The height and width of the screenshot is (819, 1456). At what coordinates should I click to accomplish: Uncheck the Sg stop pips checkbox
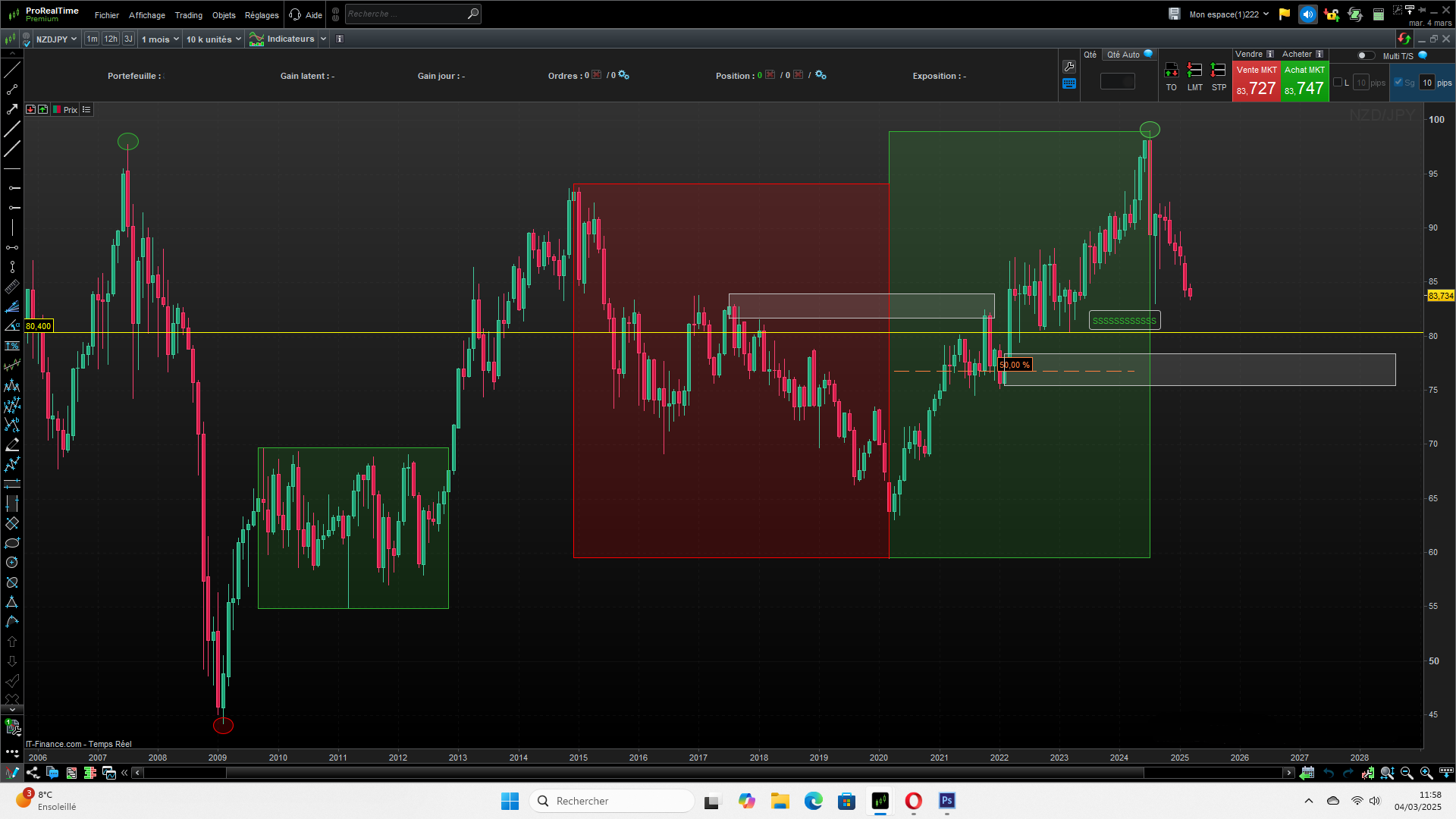[1398, 83]
